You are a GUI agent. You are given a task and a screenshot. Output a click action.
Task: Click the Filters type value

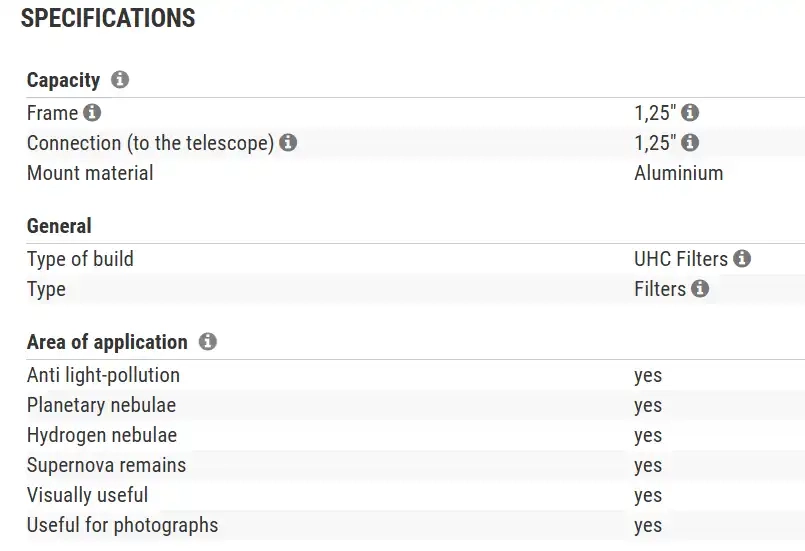[x=660, y=289]
